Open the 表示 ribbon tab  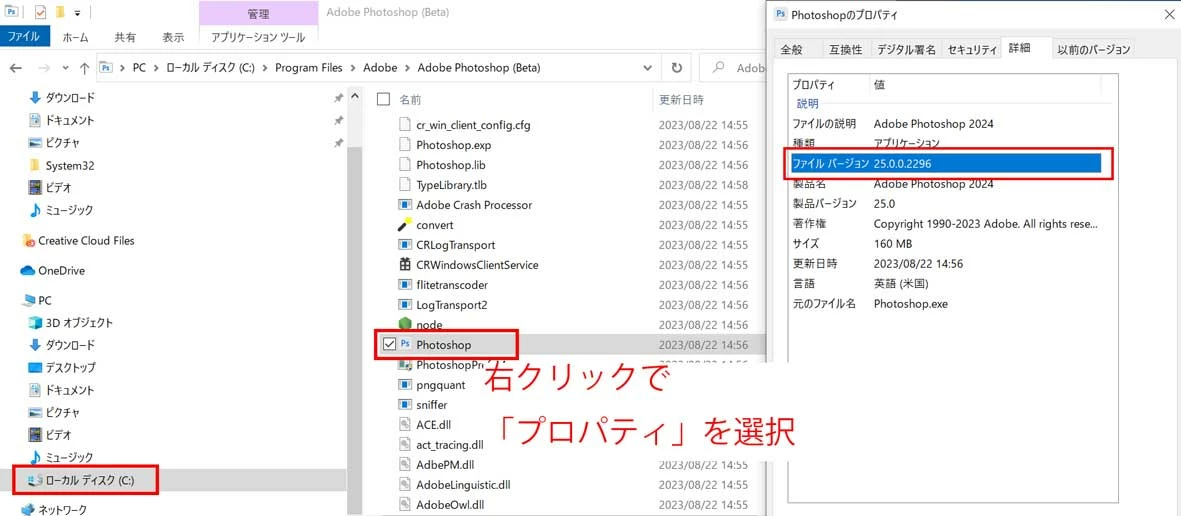click(173, 36)
